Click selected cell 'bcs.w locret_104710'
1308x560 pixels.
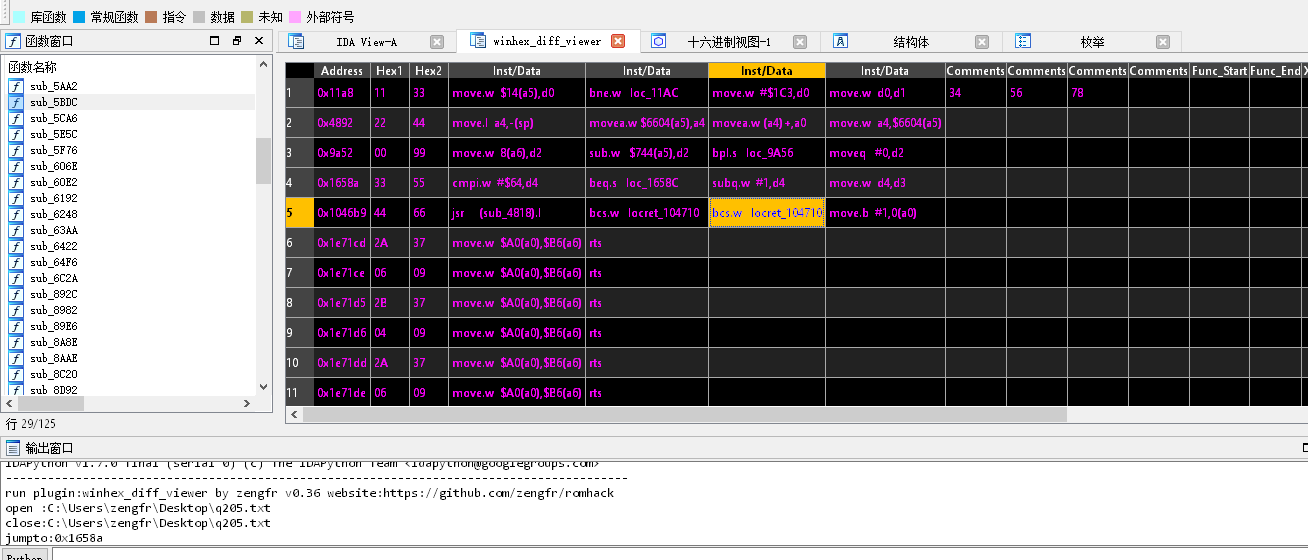[767, 213]
